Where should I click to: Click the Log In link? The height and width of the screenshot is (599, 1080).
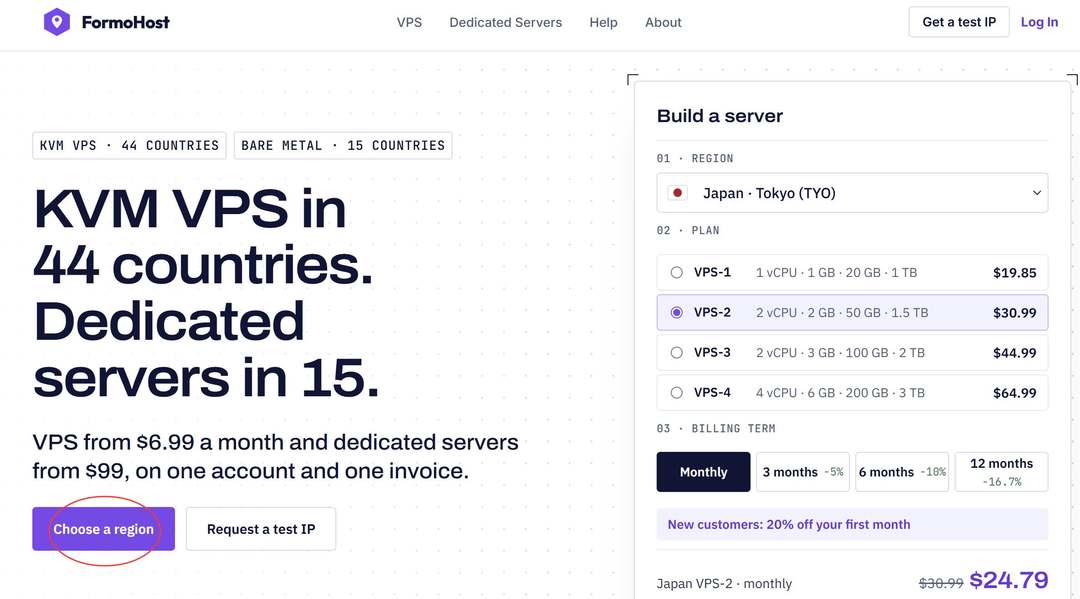click(x=1039, y=22)
